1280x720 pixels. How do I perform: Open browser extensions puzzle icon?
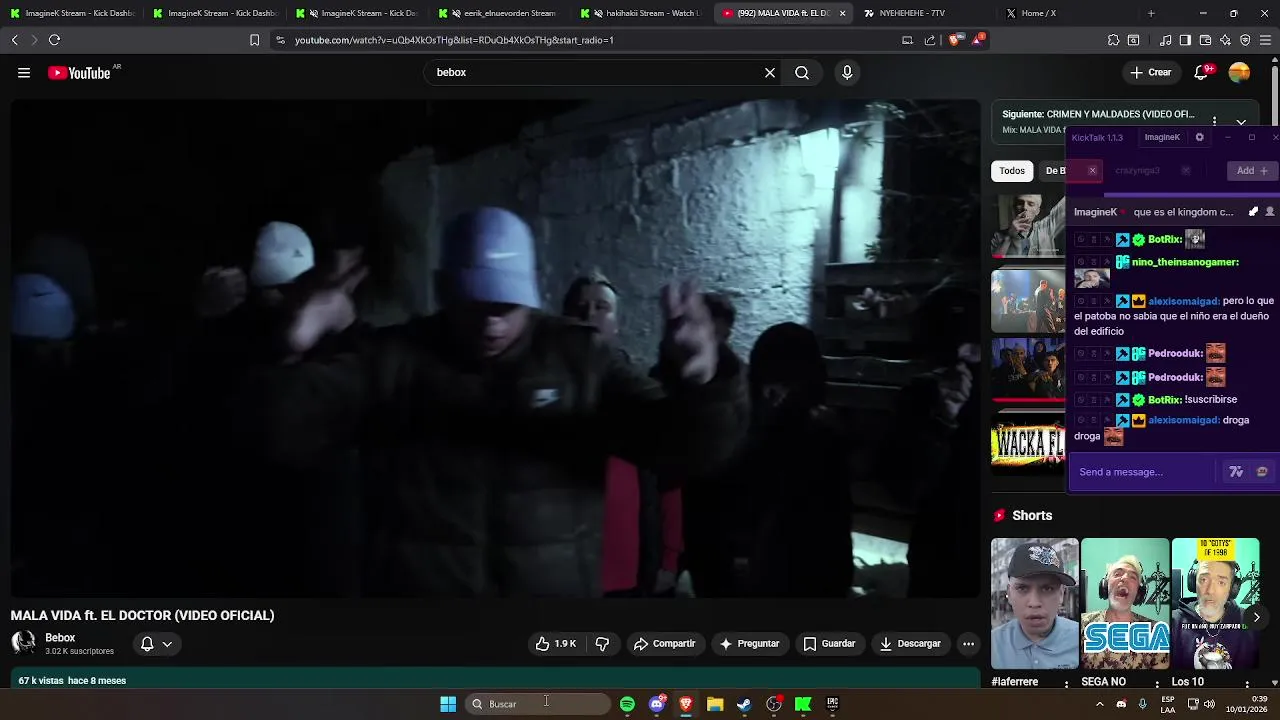[x=1113, y=40]
